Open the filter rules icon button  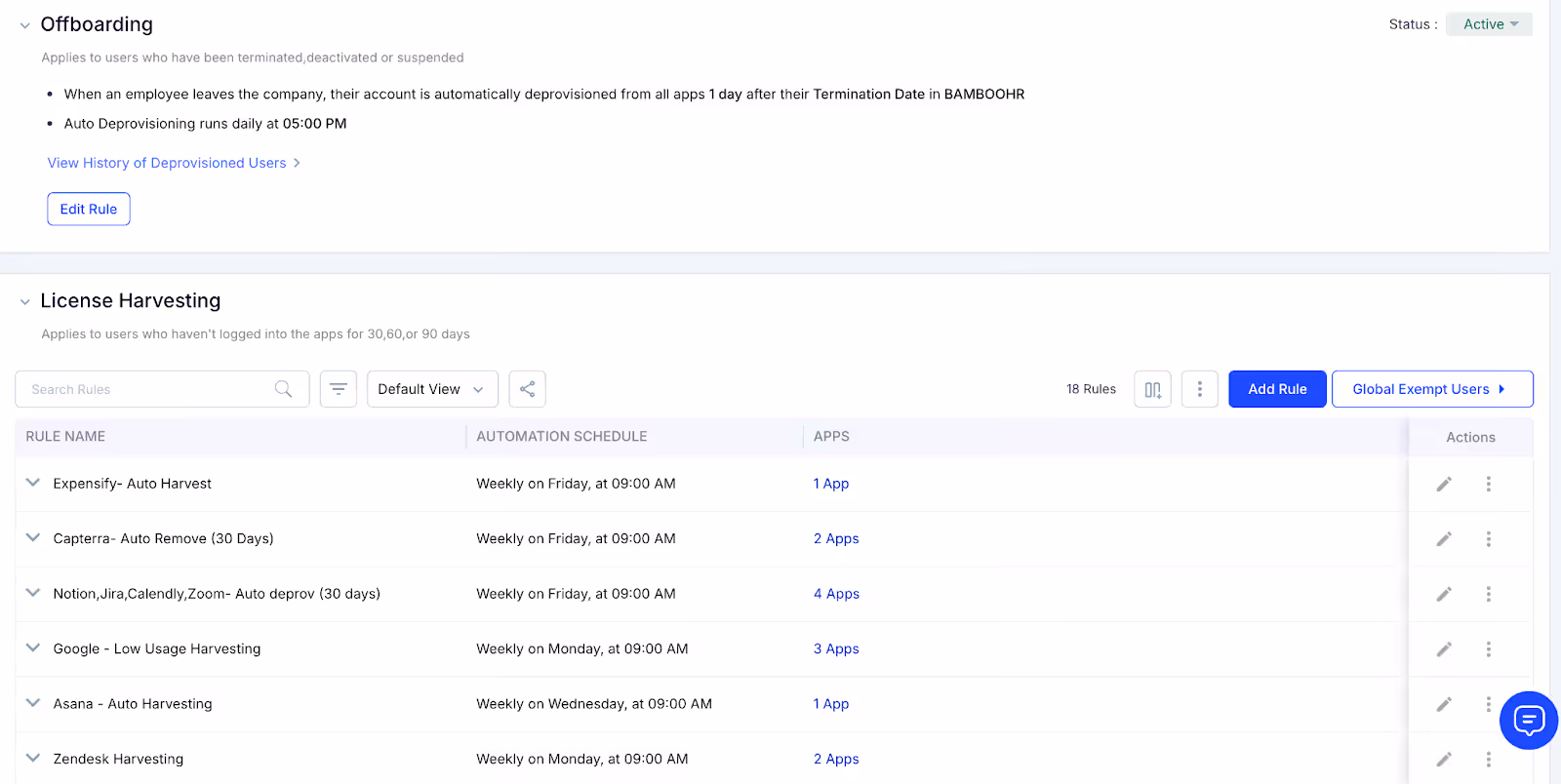click(x=339, y=389)
